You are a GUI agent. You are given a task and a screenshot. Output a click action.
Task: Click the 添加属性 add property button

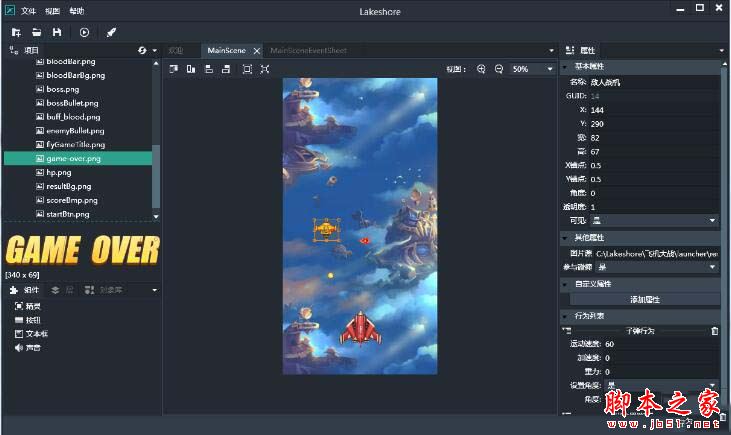tap(645, 299)
